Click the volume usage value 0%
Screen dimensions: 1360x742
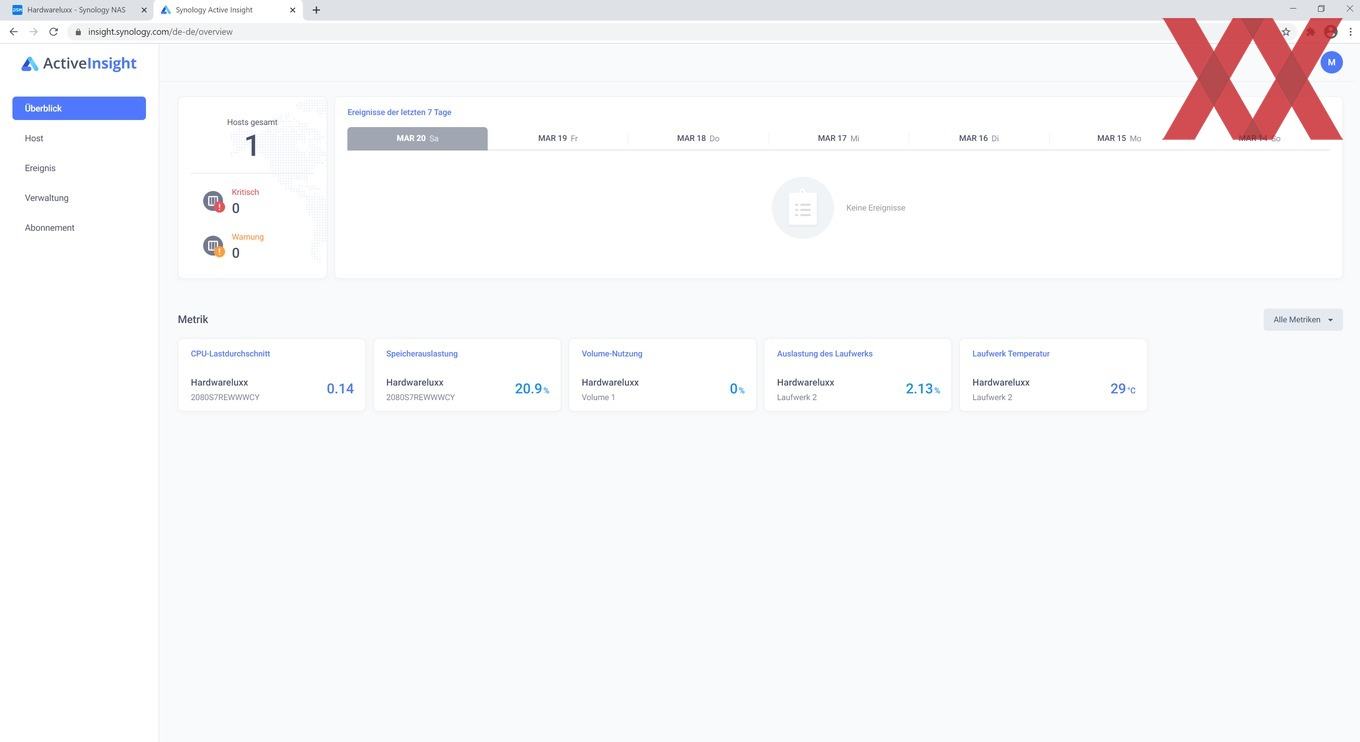(x=737, y=389)
